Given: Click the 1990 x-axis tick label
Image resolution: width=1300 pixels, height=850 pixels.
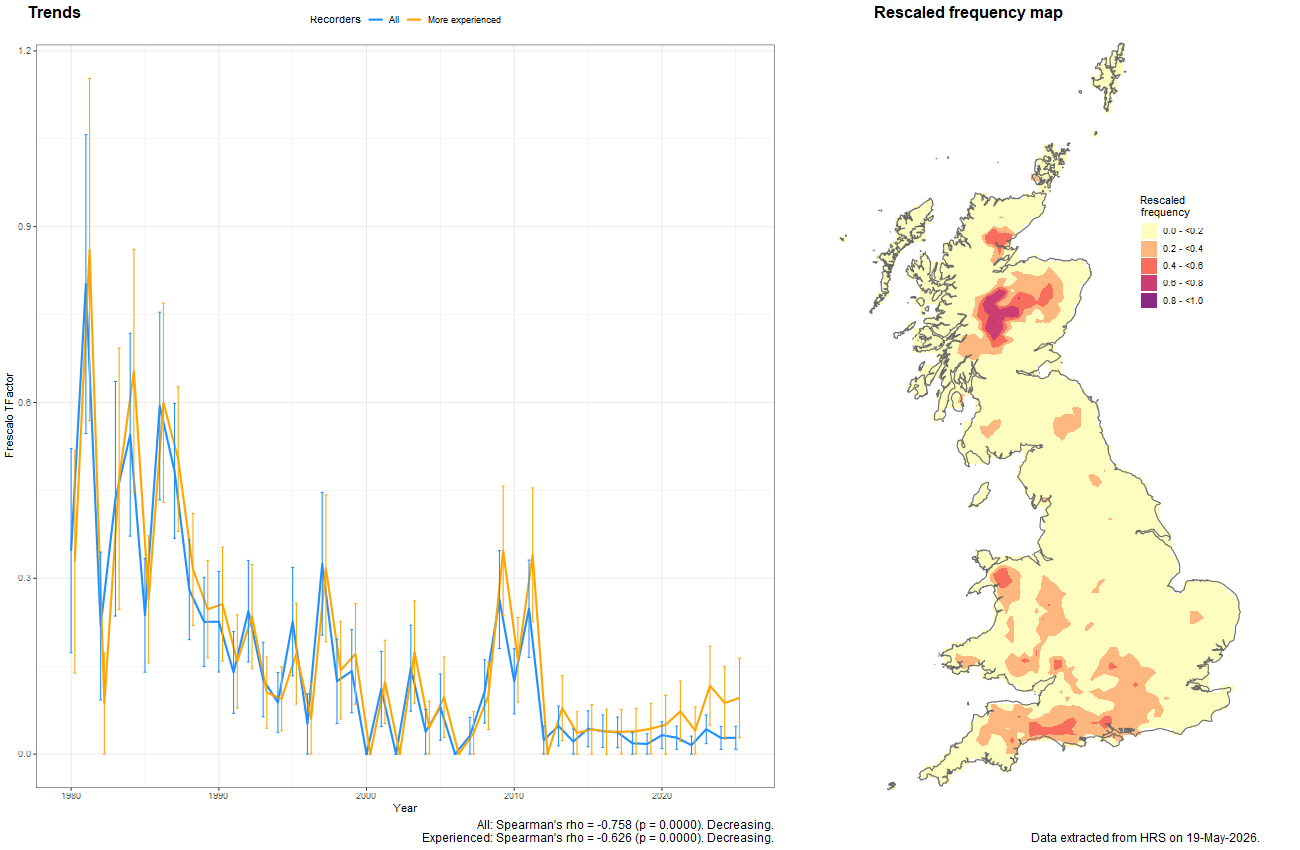Looking at the screenshot, I should coord(218,796).
